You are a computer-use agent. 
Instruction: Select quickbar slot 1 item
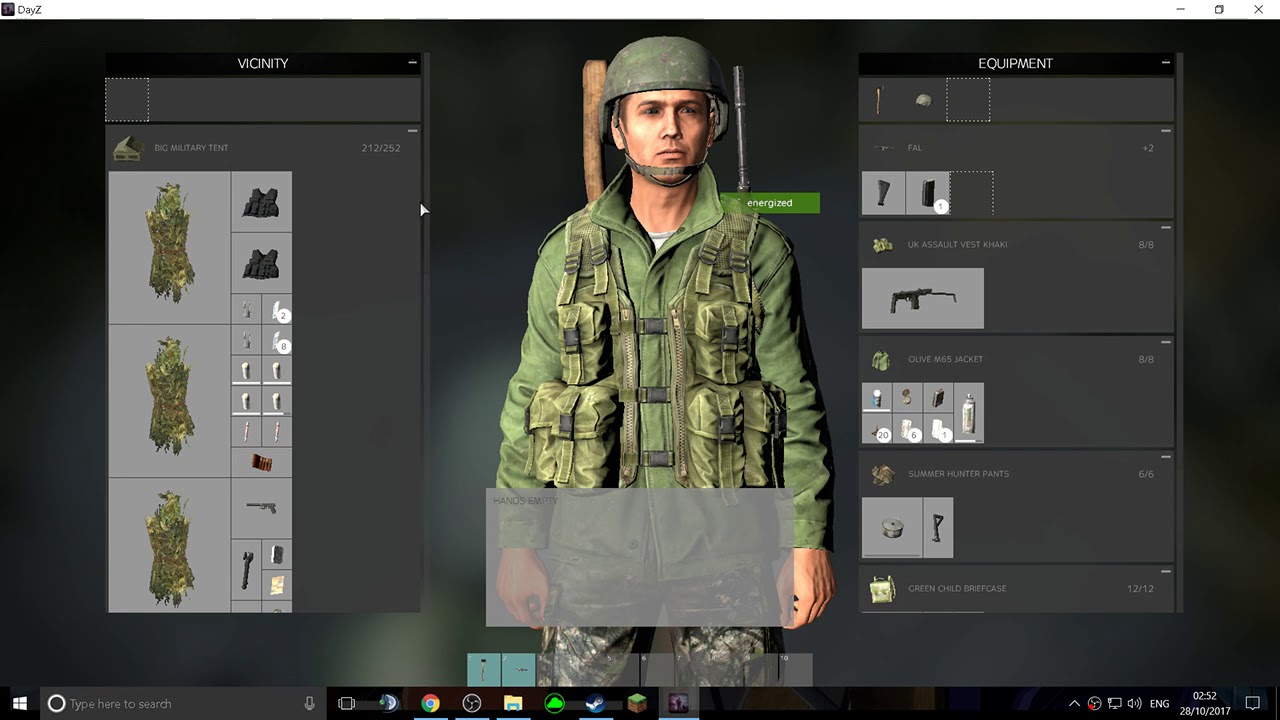pyautogui.click(x=483, y=669)
